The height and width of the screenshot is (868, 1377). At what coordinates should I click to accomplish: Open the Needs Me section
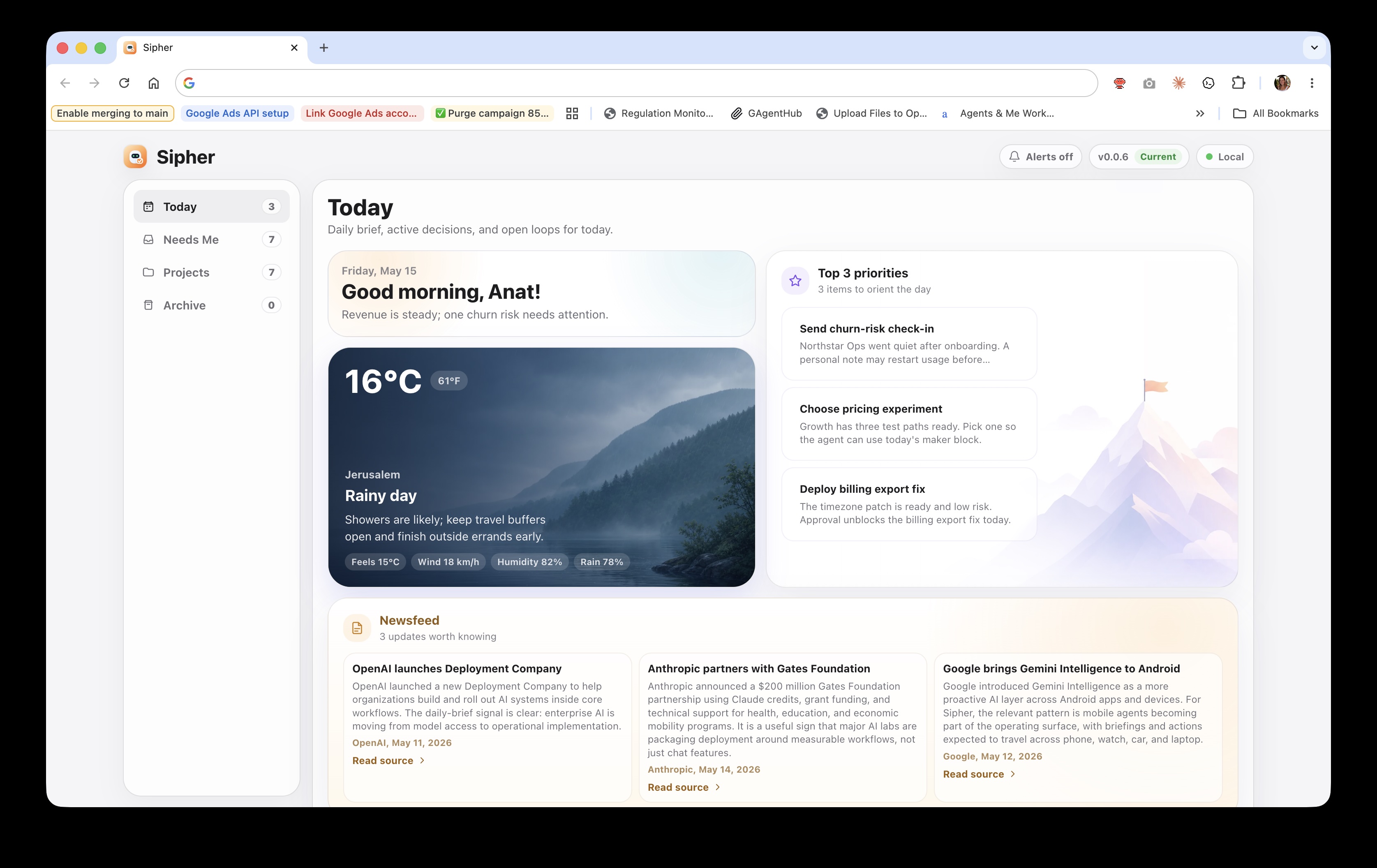tap(212, 240)
